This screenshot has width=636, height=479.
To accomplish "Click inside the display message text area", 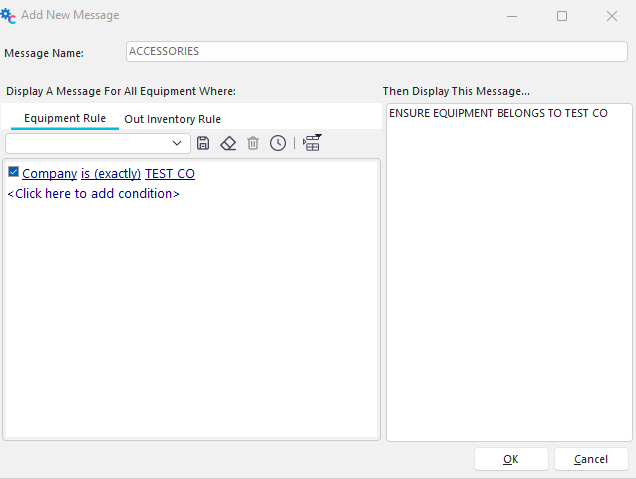I will coord(508,270).
